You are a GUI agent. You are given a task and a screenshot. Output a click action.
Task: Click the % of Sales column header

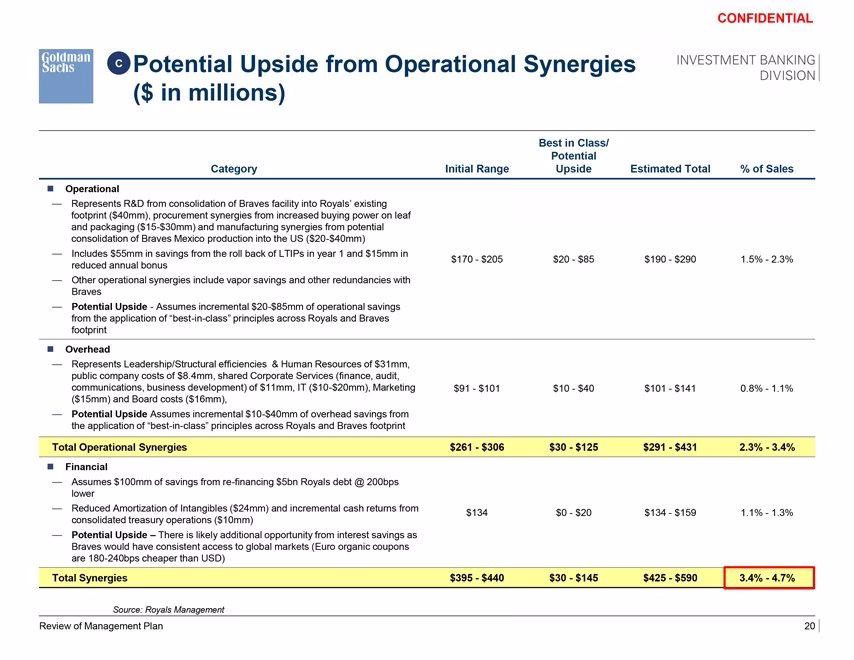766,169
